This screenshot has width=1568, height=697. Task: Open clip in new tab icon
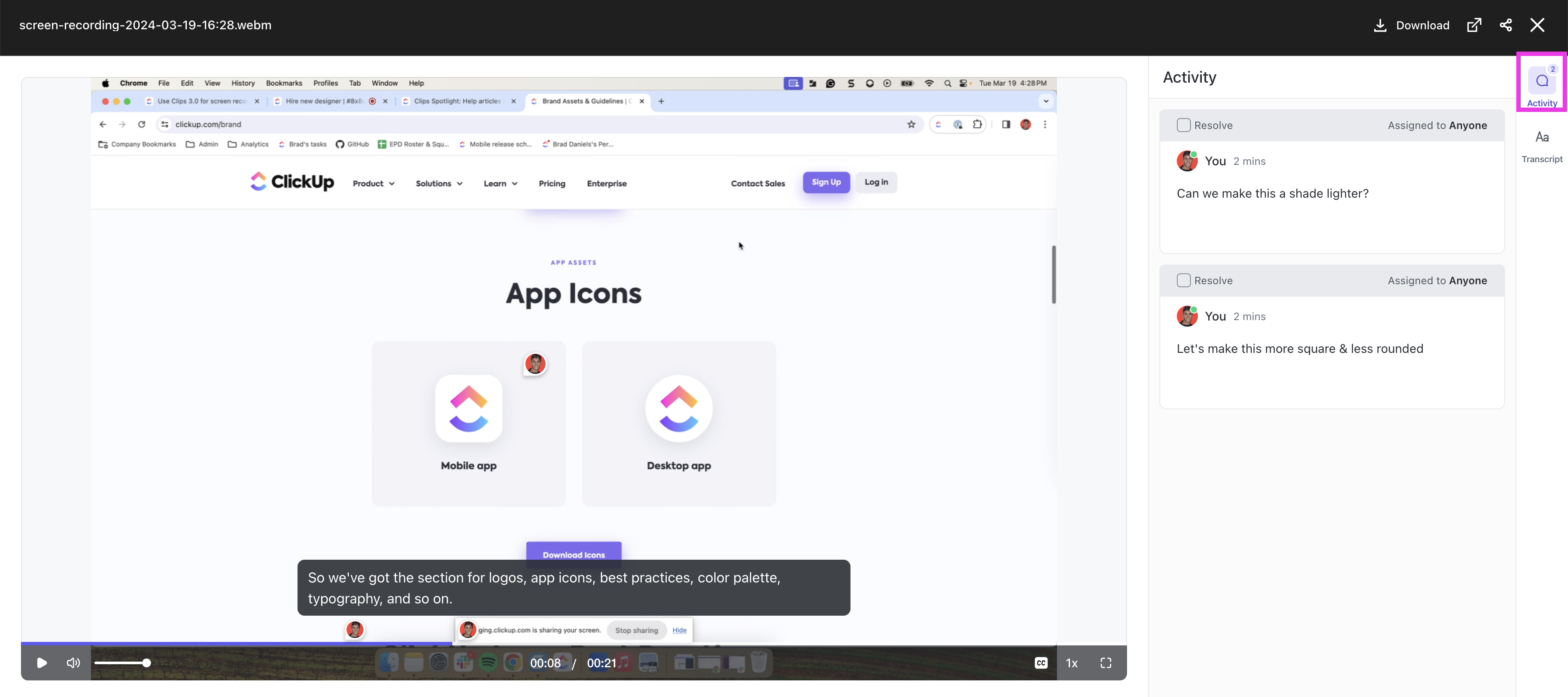pyautogui.click(x=1473, y=25)
